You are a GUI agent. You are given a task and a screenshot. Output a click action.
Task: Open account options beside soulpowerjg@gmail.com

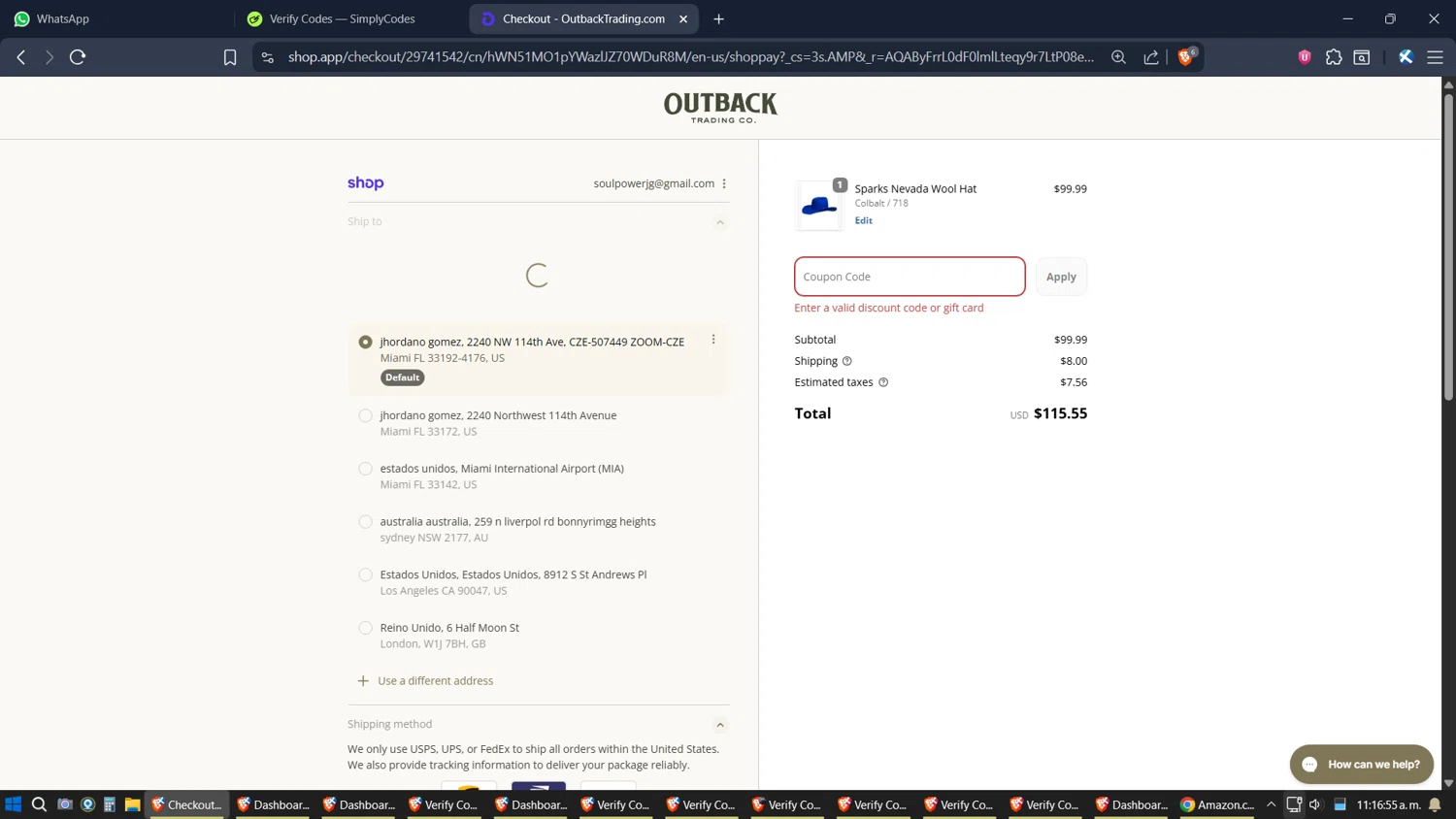pyautogui.click(x=724, y=183)
